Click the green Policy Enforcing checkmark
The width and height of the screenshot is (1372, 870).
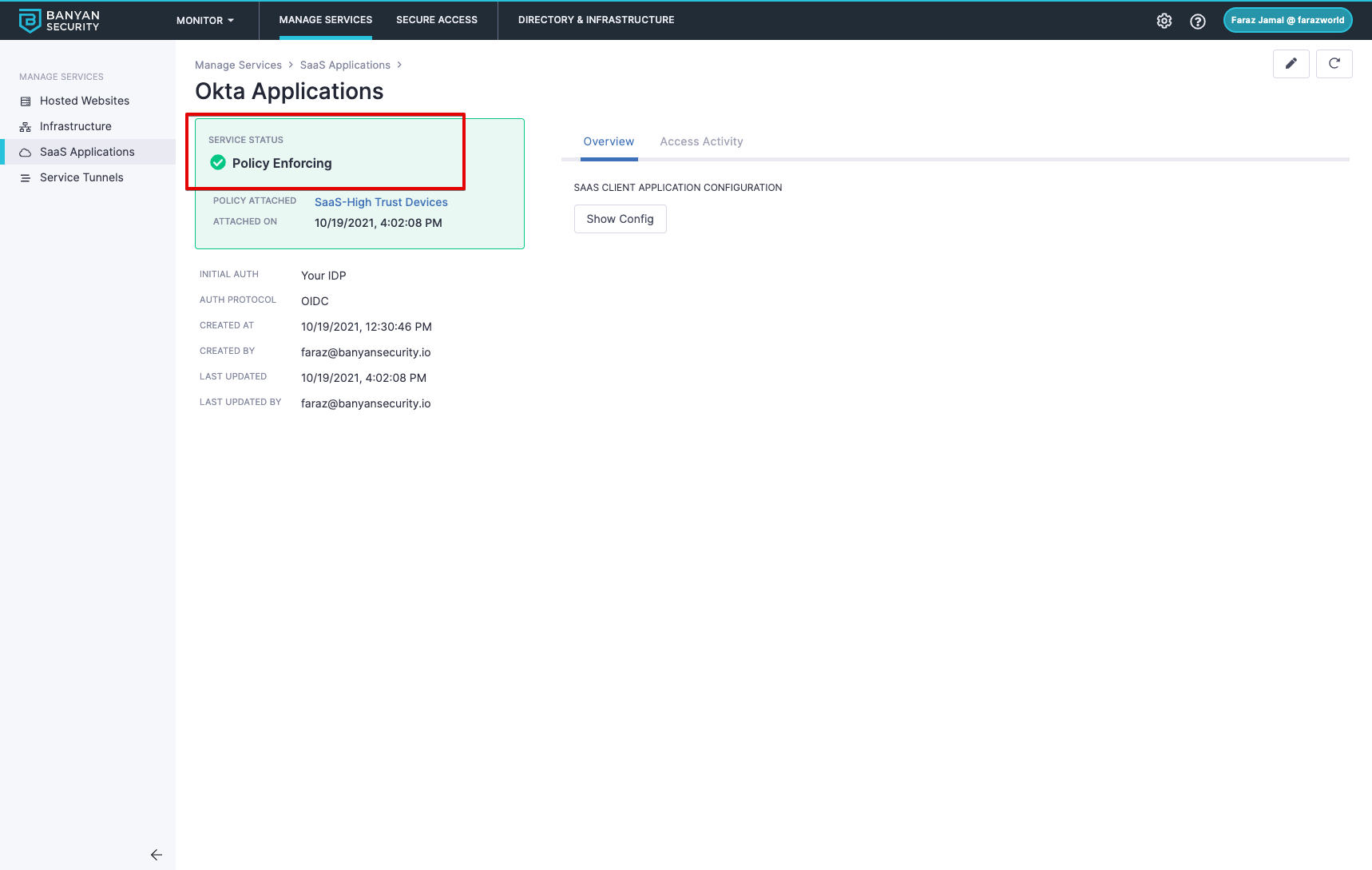(217, 163)
